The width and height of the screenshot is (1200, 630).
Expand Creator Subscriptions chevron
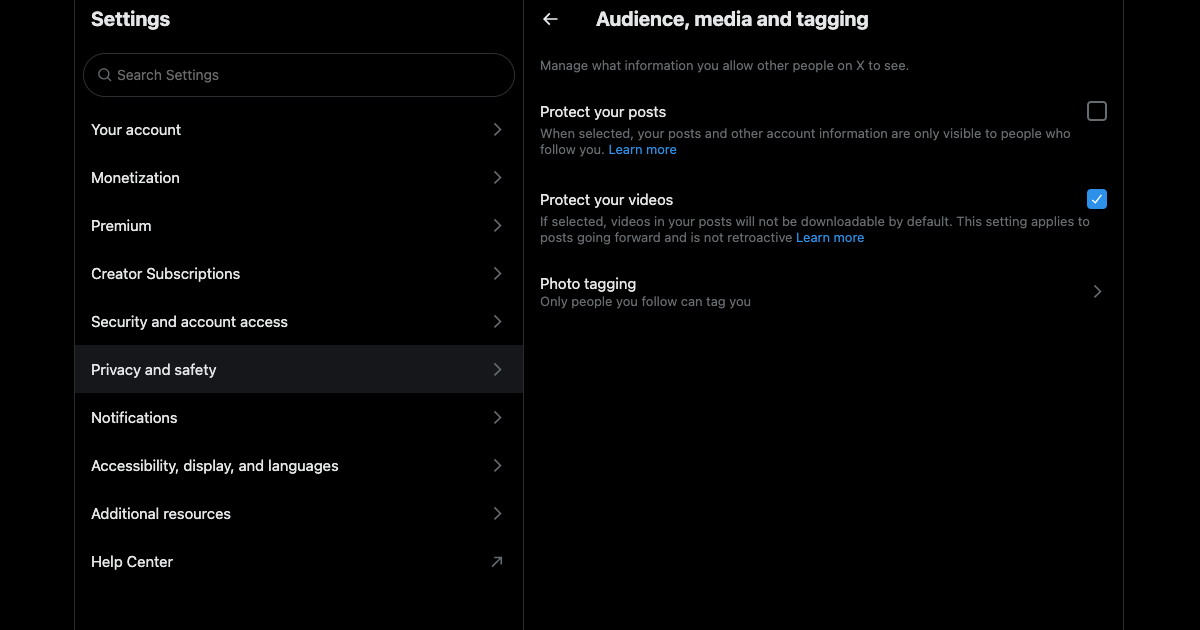[x=497, y=274]
